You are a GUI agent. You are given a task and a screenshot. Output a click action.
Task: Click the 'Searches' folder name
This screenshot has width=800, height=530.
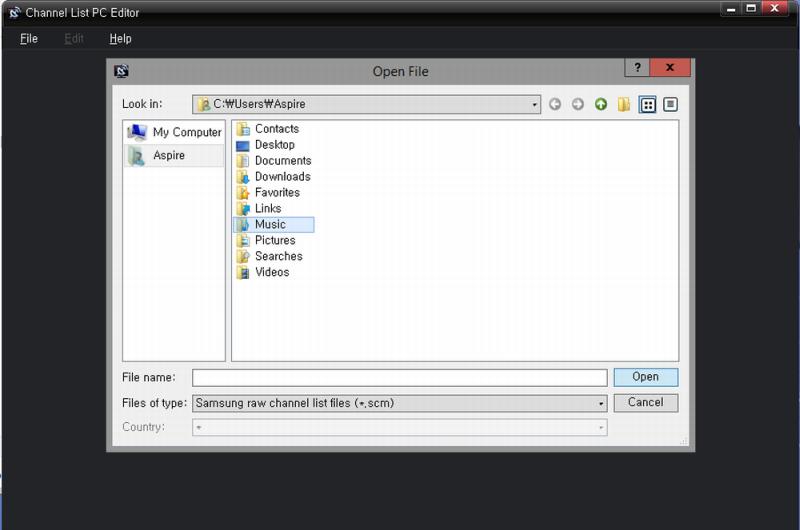click(x=279, y=256)
